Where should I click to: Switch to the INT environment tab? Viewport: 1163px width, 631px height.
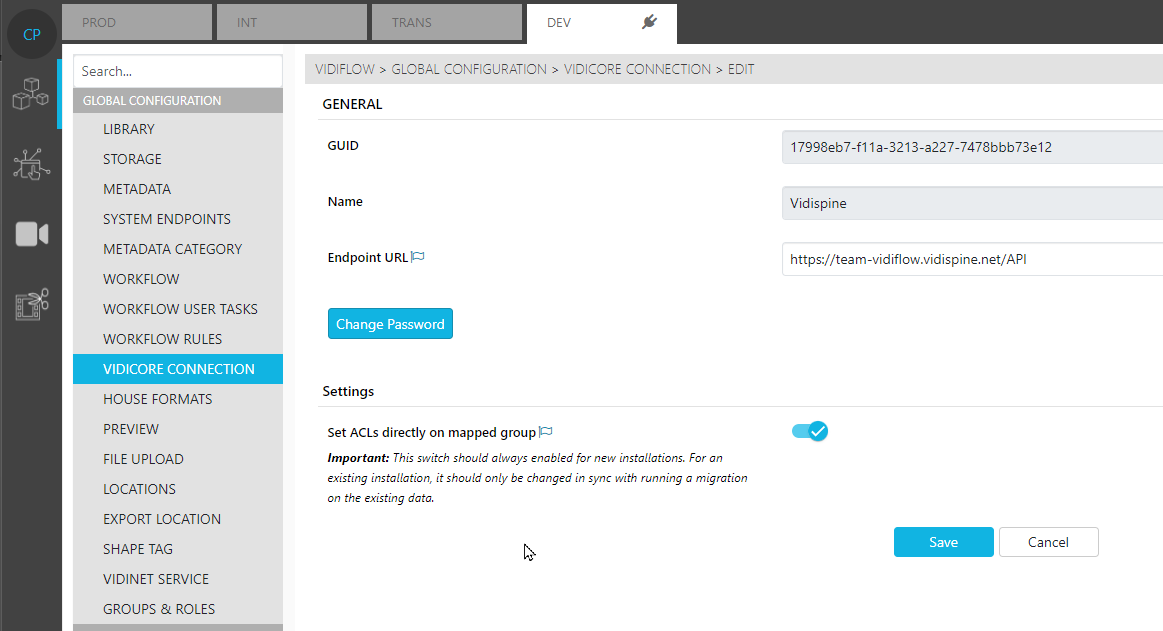[292, 23]
